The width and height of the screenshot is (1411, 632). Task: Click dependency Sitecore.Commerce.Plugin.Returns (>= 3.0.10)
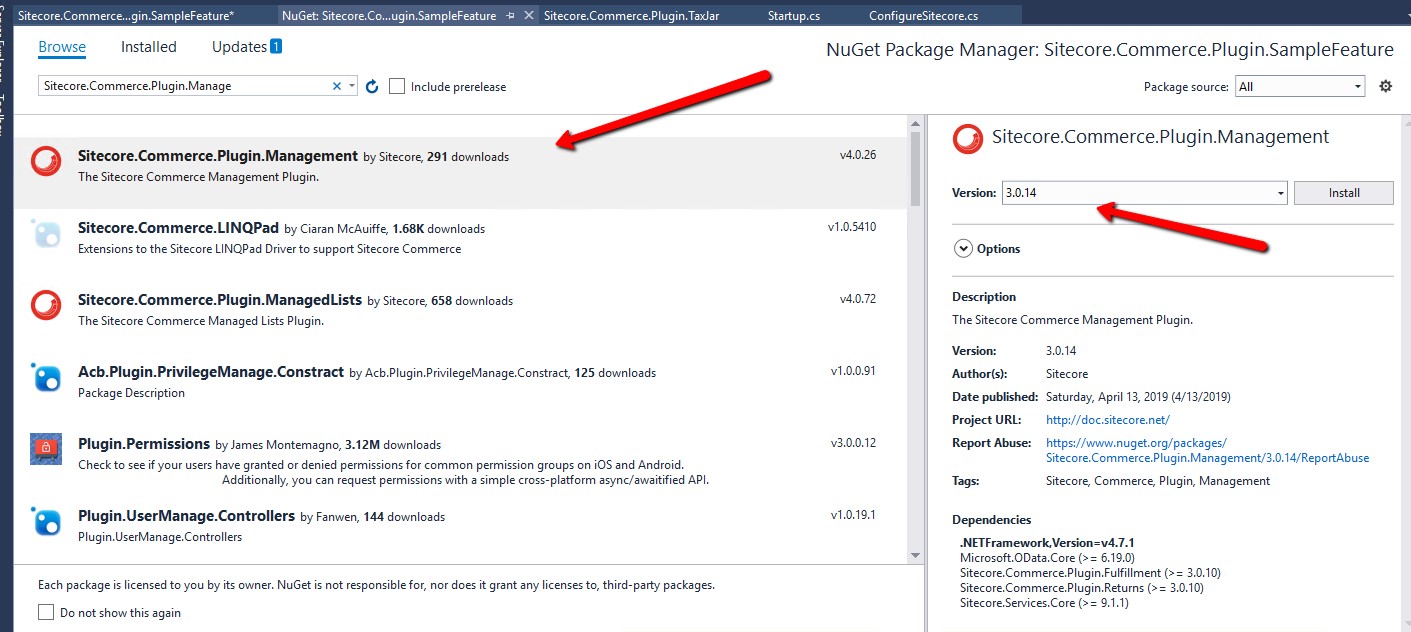click(x=1082, y=588)
